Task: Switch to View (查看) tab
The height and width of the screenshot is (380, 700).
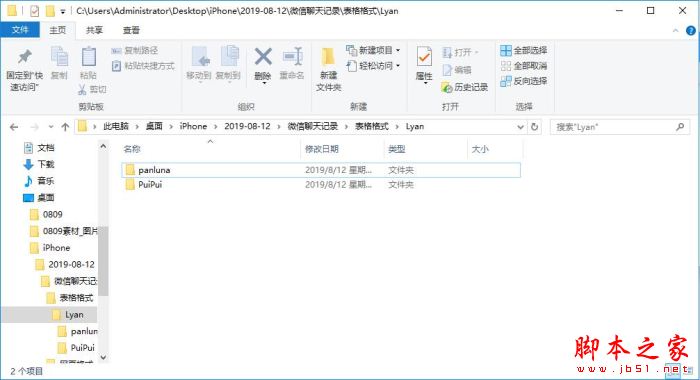Action: tap(131, 30)
